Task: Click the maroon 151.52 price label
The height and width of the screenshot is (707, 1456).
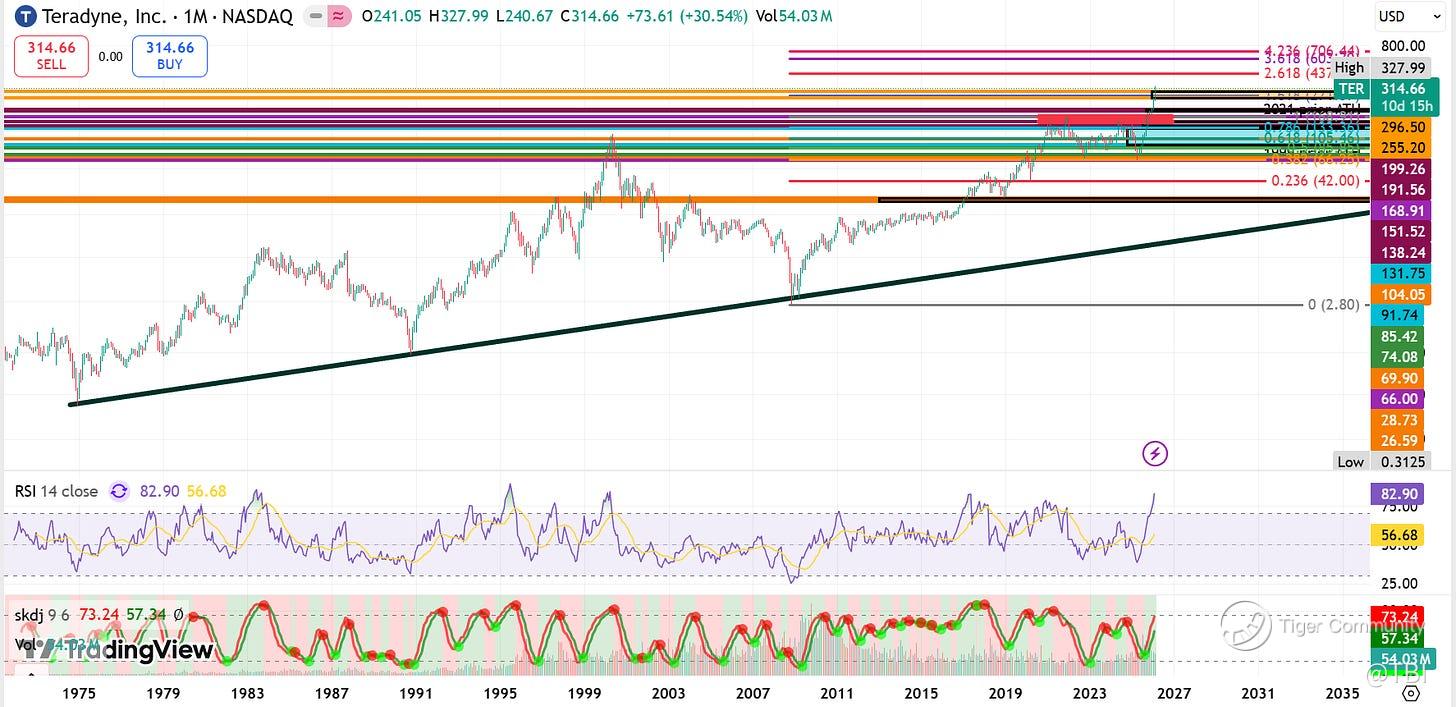Action: 1400,232
